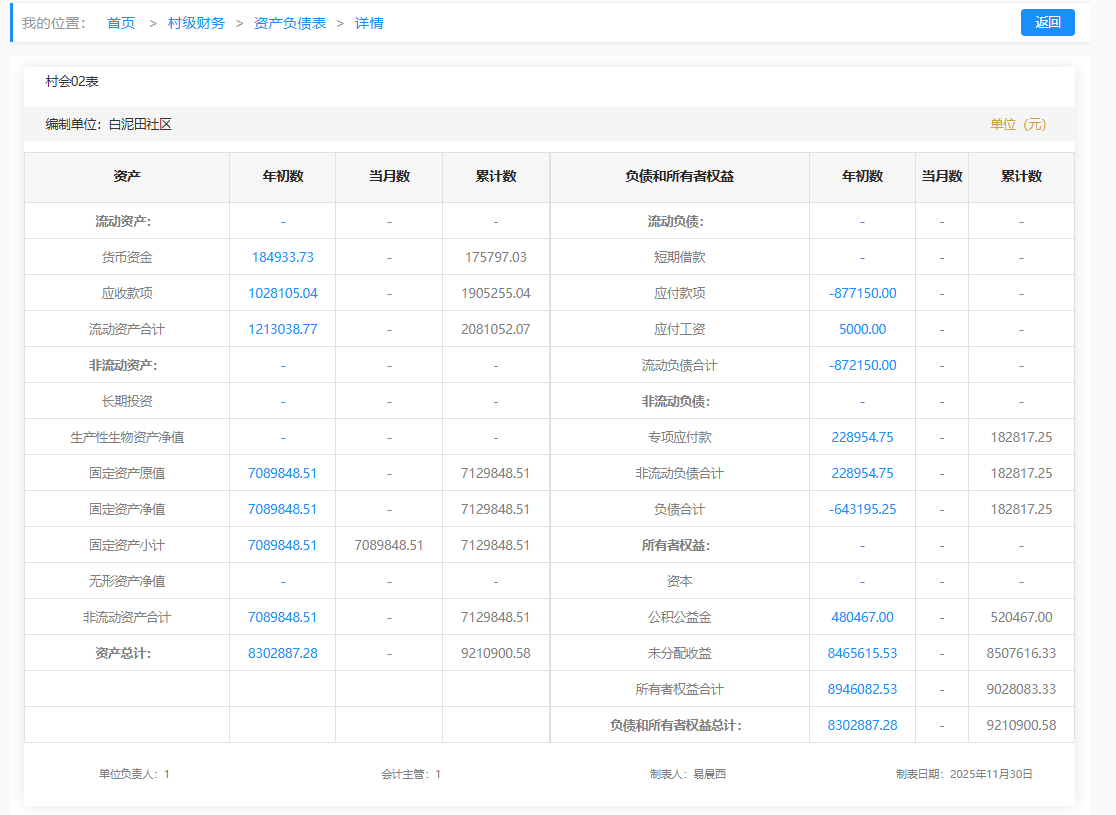Viewport: 1116px width, 815px height.
Task: Click 负债合计 opening value -643195.25
Action: pos(862,509)
